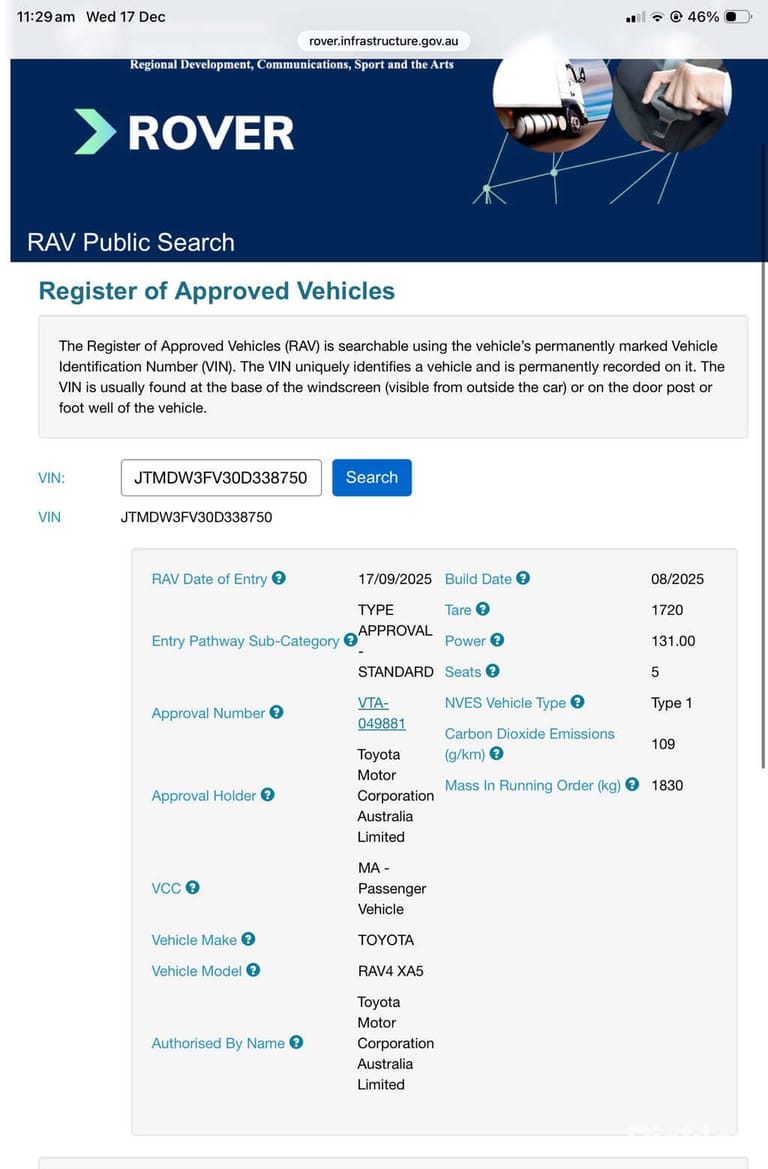The image size is (768, 1169).
Task: Click help icon beside Vehicle Model
Action: 254,970
